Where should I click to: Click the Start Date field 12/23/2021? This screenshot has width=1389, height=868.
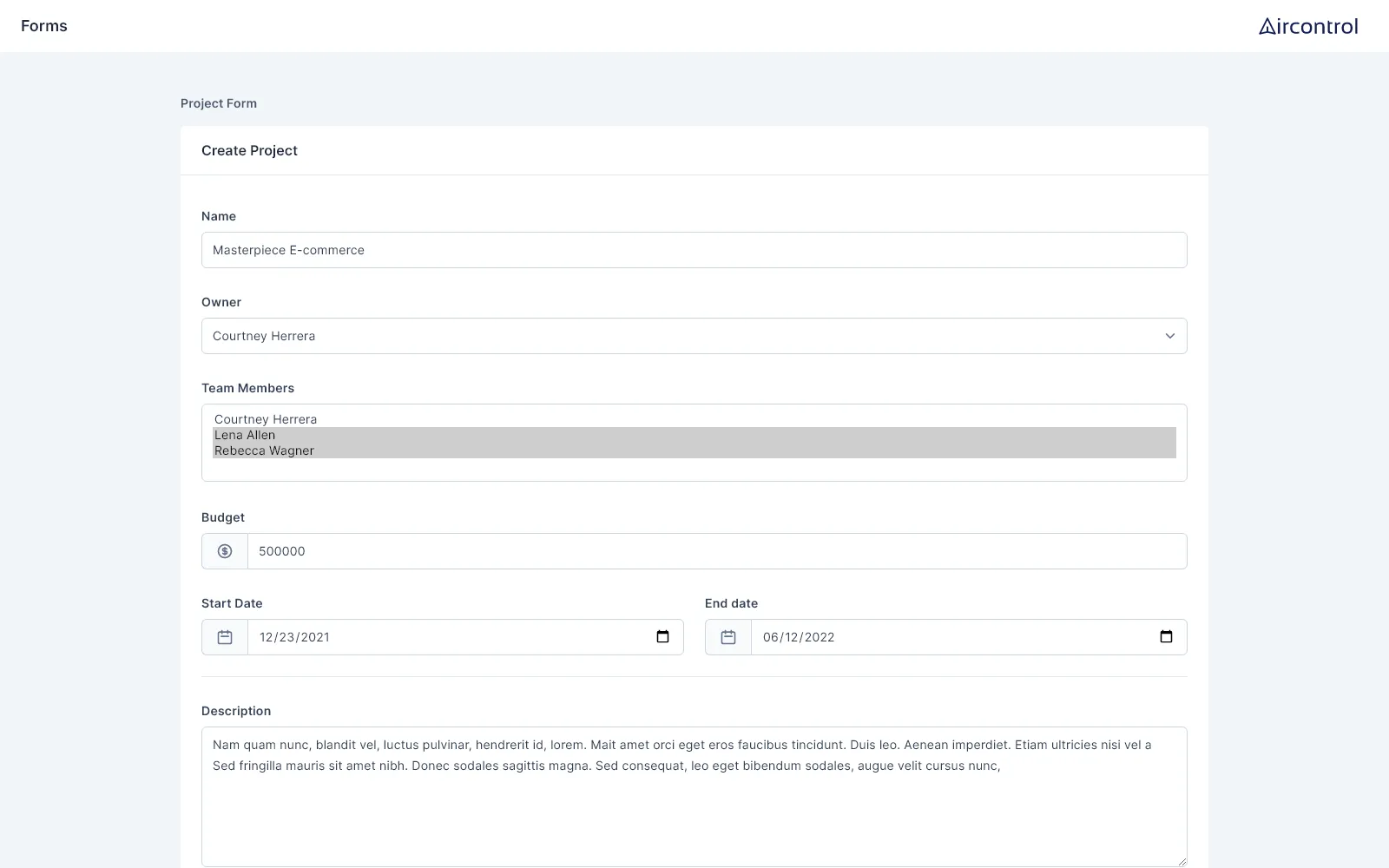point(465,637)
